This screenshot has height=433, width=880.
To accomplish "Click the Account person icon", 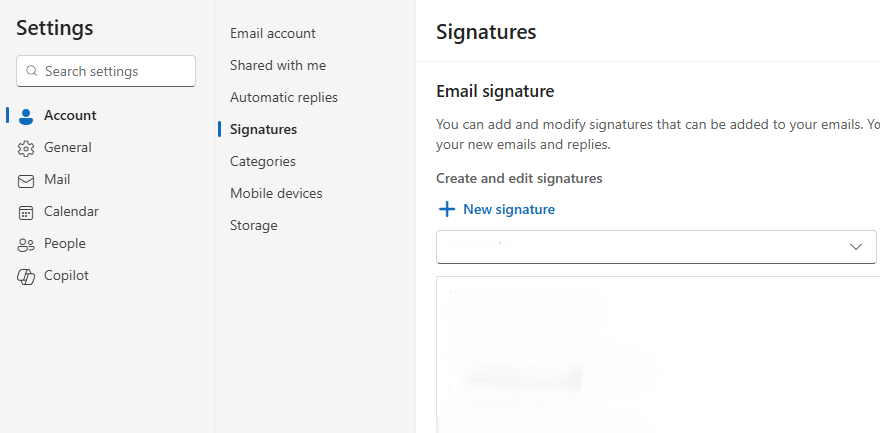I will (x=26, y=116).
